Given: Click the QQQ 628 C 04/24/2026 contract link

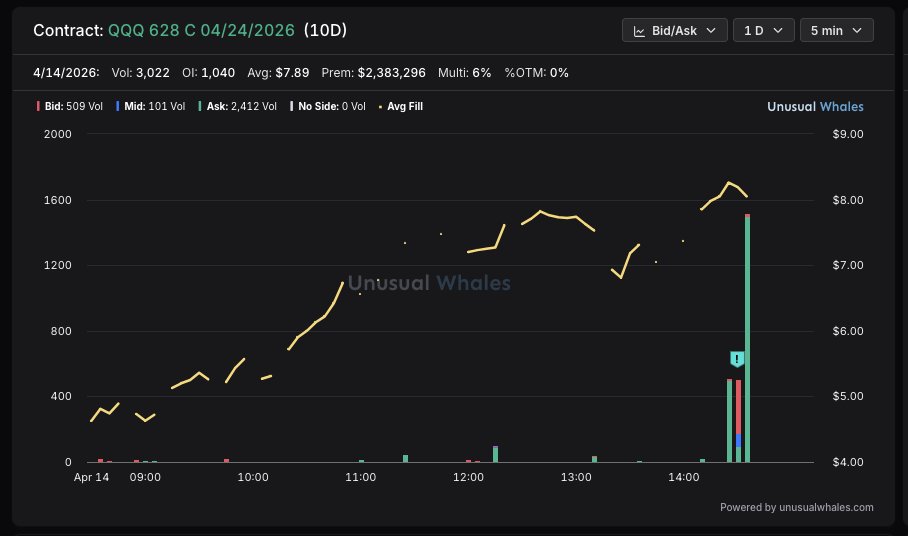Looking at the screenshot, I should [201, 30].
